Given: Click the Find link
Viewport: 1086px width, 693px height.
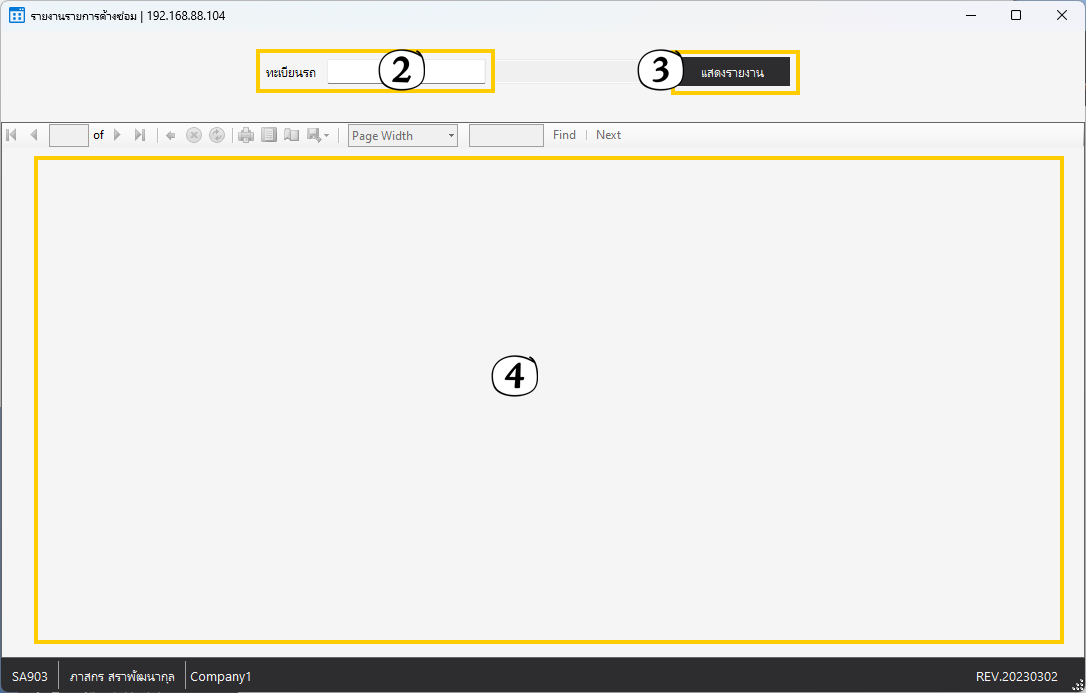Looking at the screenshot, I should tap(564, 135).
